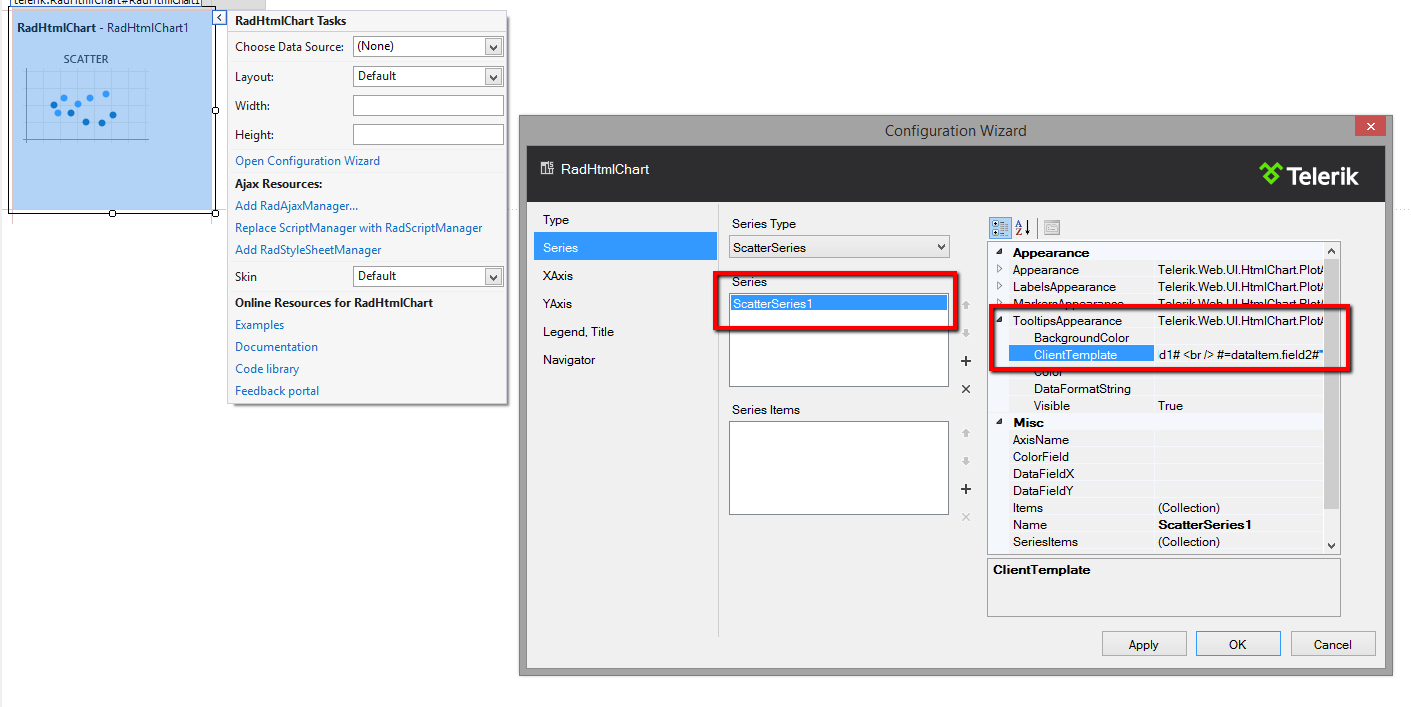Viewport: 1411px width, 707px height.
Task: Click the scatter chart preview thumbnail
Action: pos(87,105)
